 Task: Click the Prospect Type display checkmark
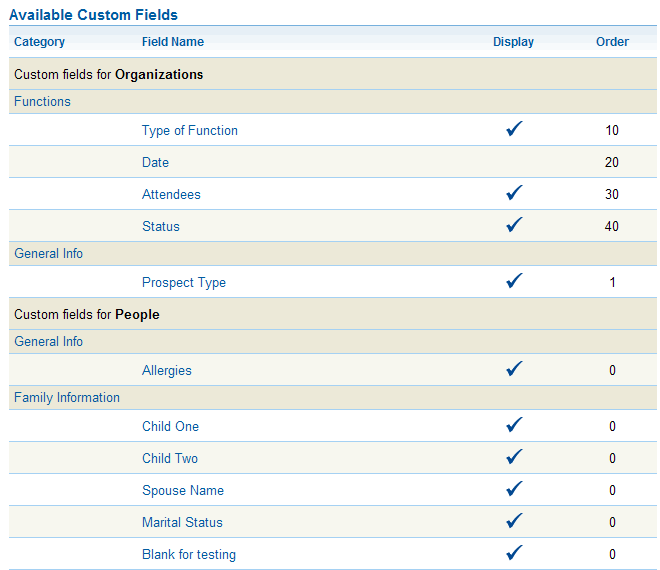coord(514,281)
